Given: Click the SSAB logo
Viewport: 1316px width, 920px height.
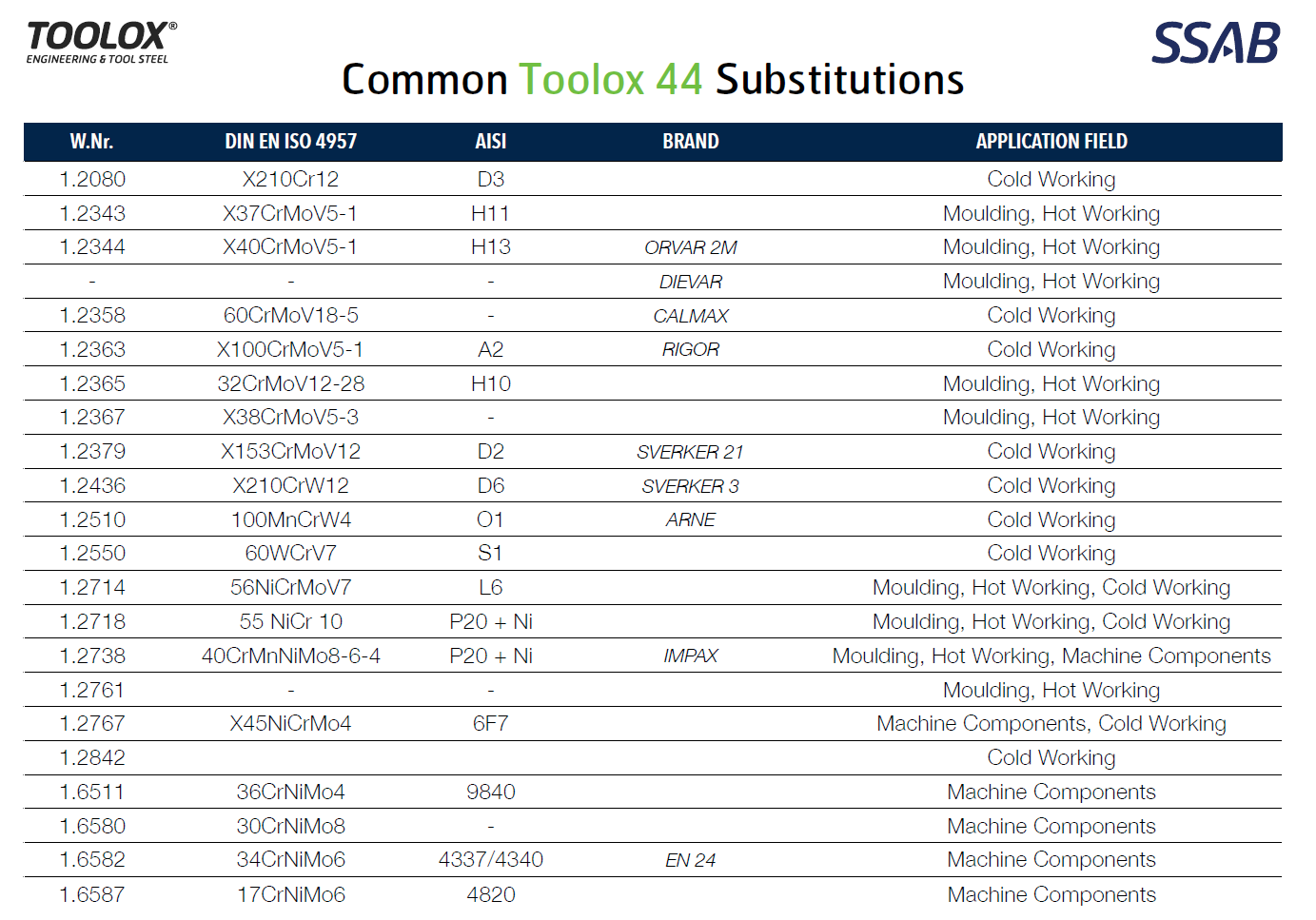Looking at the screenshot, I should coord(1215,44).
